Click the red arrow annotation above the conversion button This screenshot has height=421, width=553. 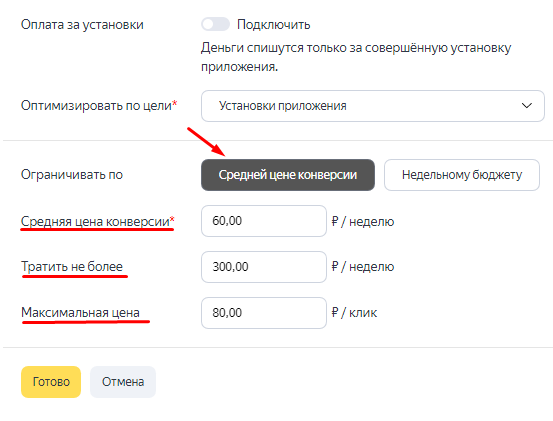coord(206,142)
